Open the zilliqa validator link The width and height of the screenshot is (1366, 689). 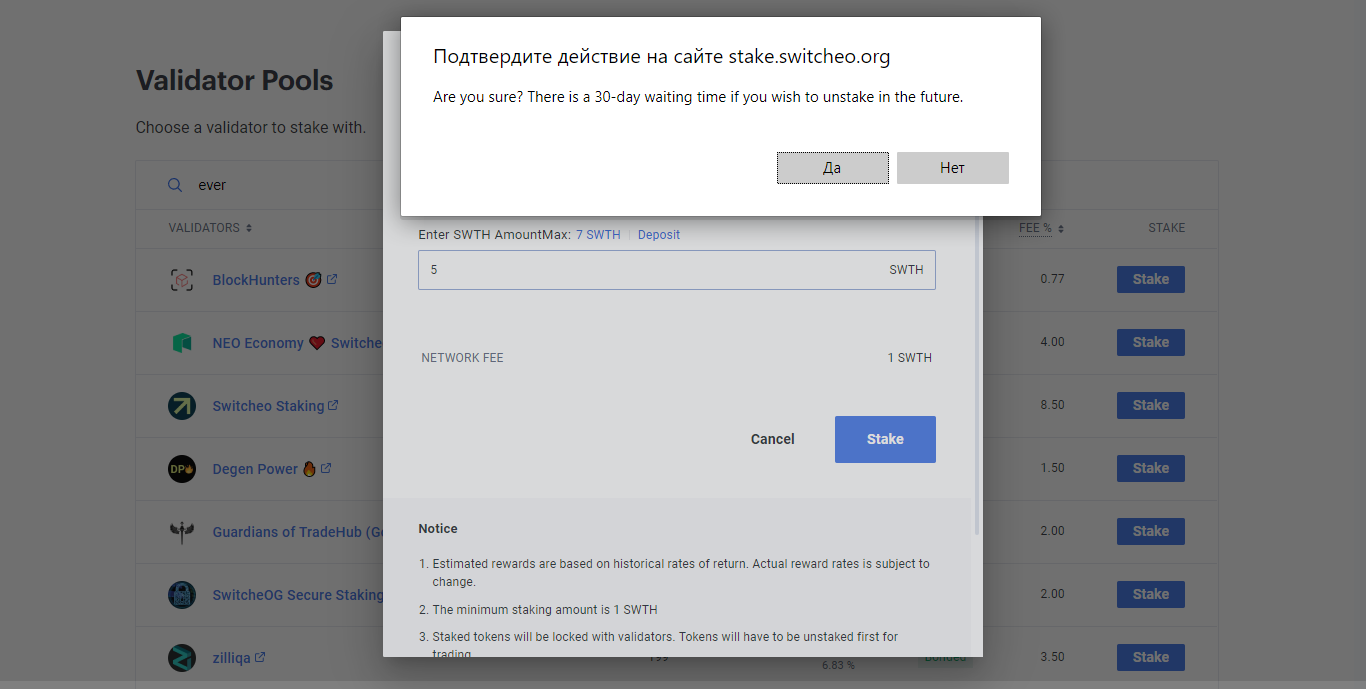232,658
